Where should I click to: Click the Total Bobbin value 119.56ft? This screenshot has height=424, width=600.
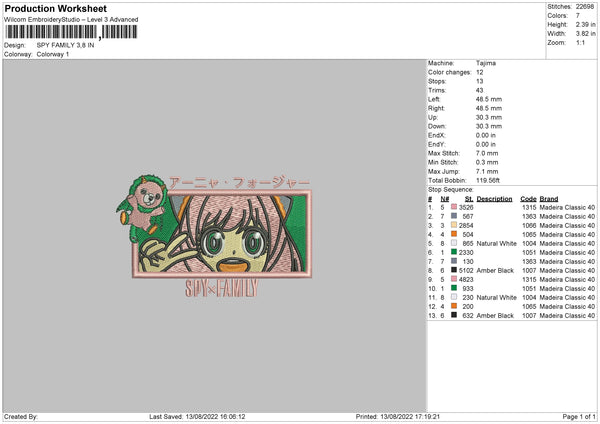click(488, 180)
